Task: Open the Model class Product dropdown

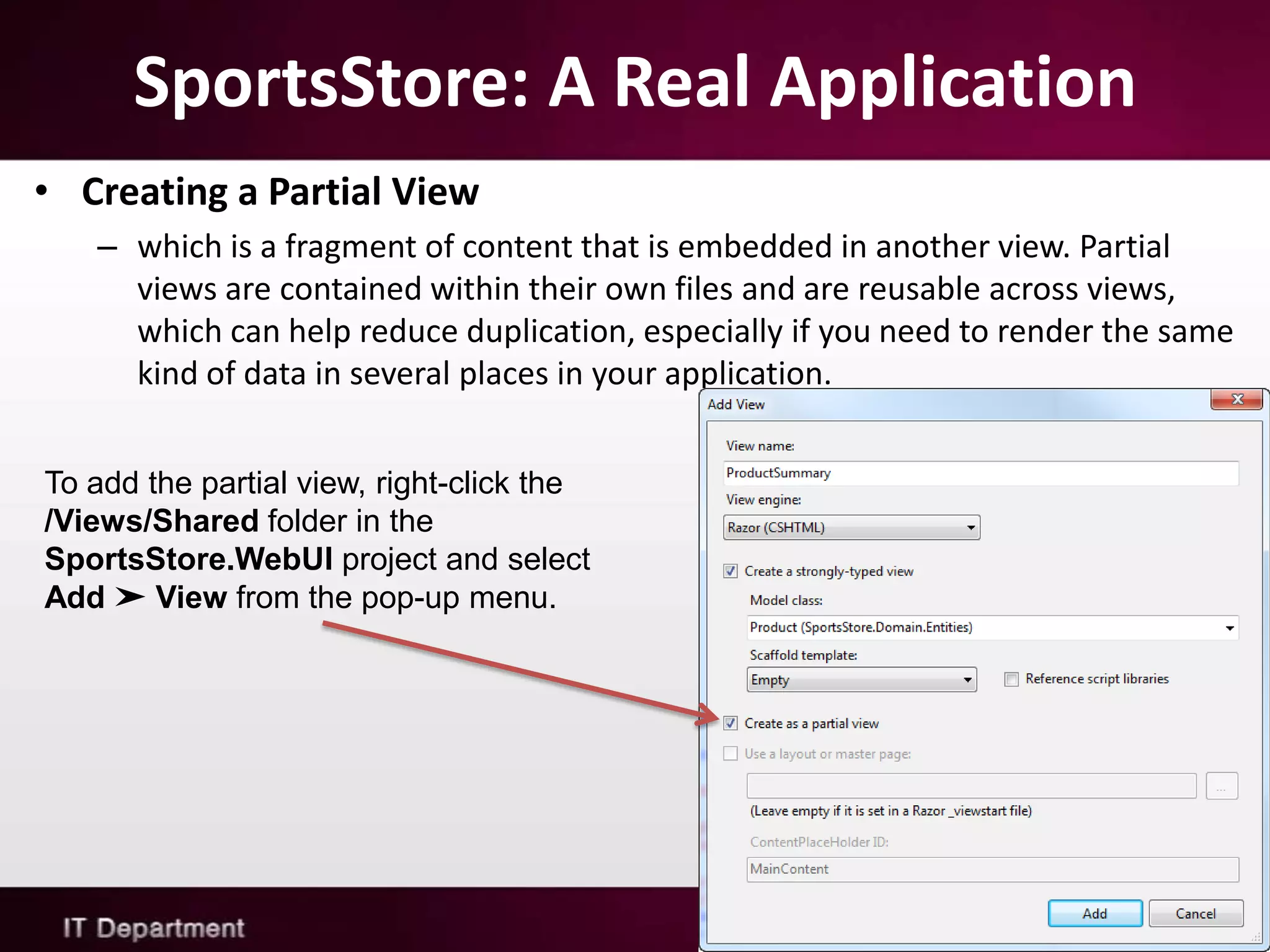Action: click(992, 628)
